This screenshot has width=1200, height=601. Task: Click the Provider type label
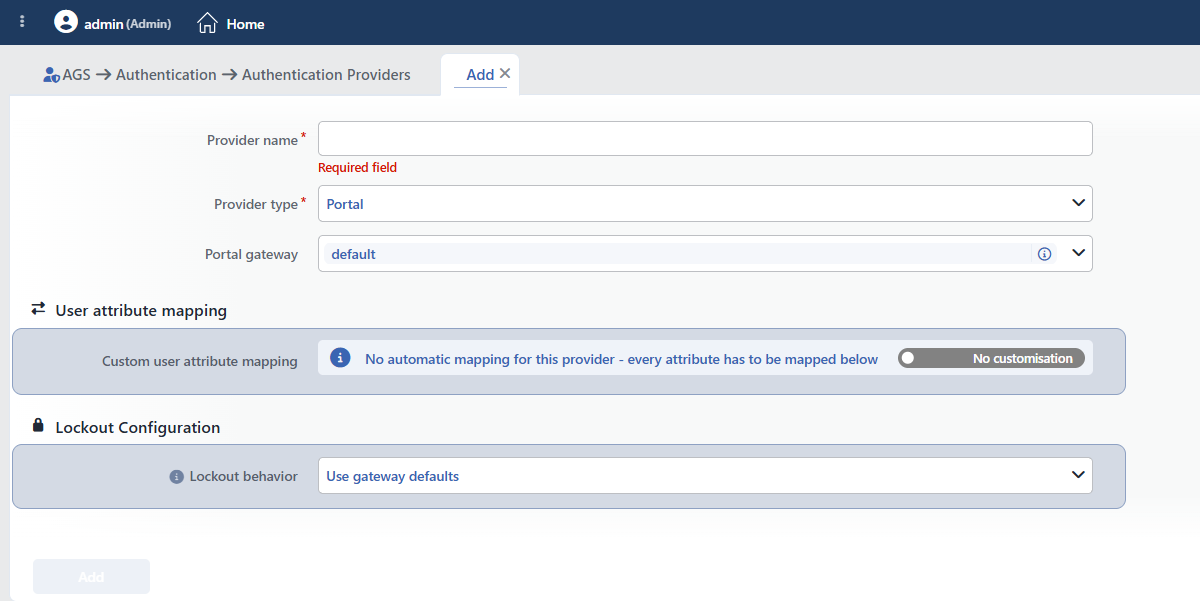click(x=256, y=204)
